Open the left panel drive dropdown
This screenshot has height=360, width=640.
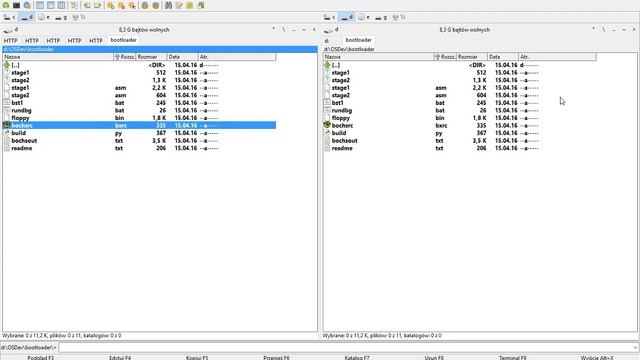[x=11, y=29]
